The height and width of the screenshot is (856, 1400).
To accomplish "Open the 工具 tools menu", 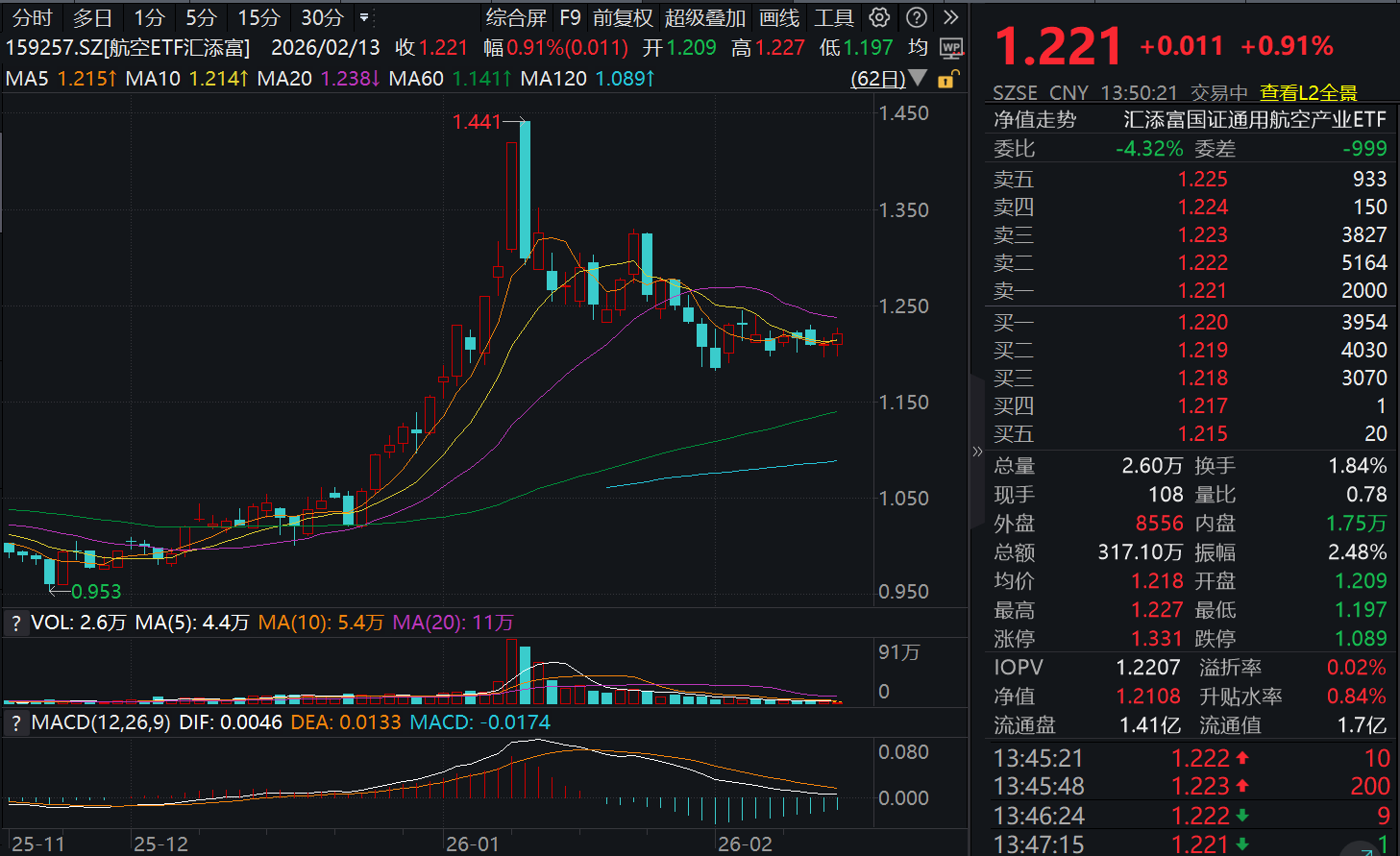I will pos(833,17).
